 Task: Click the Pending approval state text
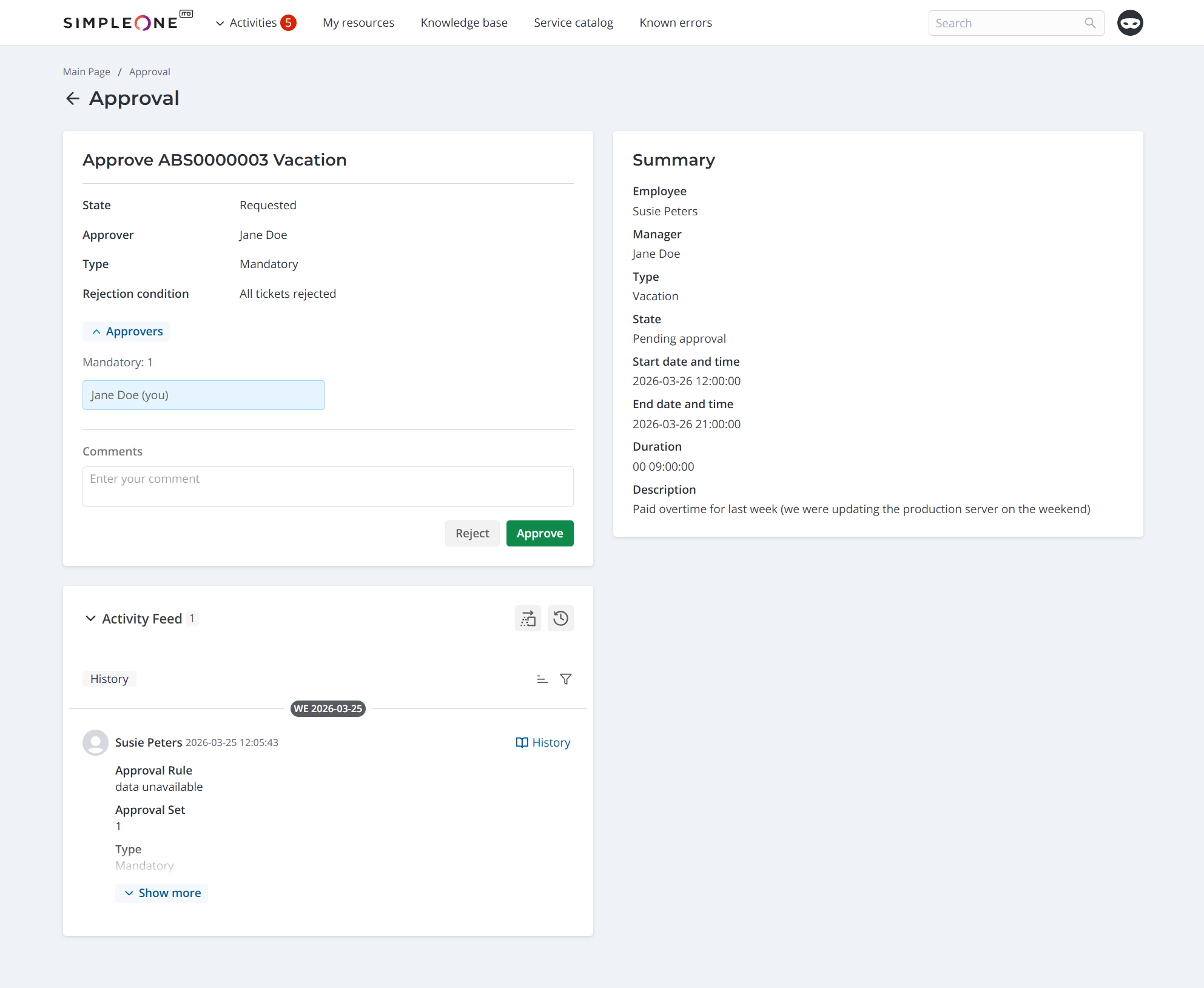(x=679, y=338)
